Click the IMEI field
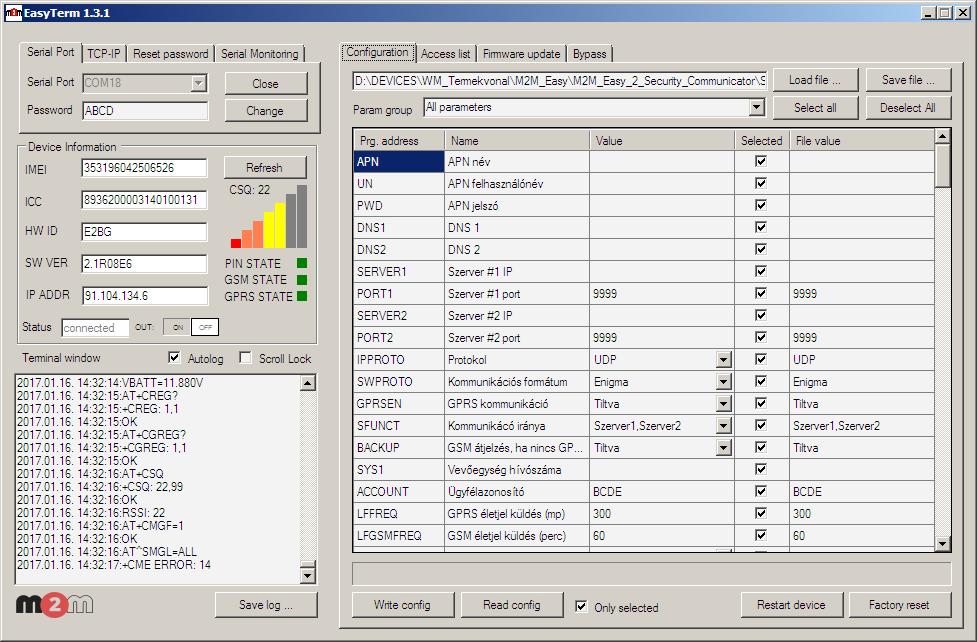977x642 pixels. (x=144, y=168)
